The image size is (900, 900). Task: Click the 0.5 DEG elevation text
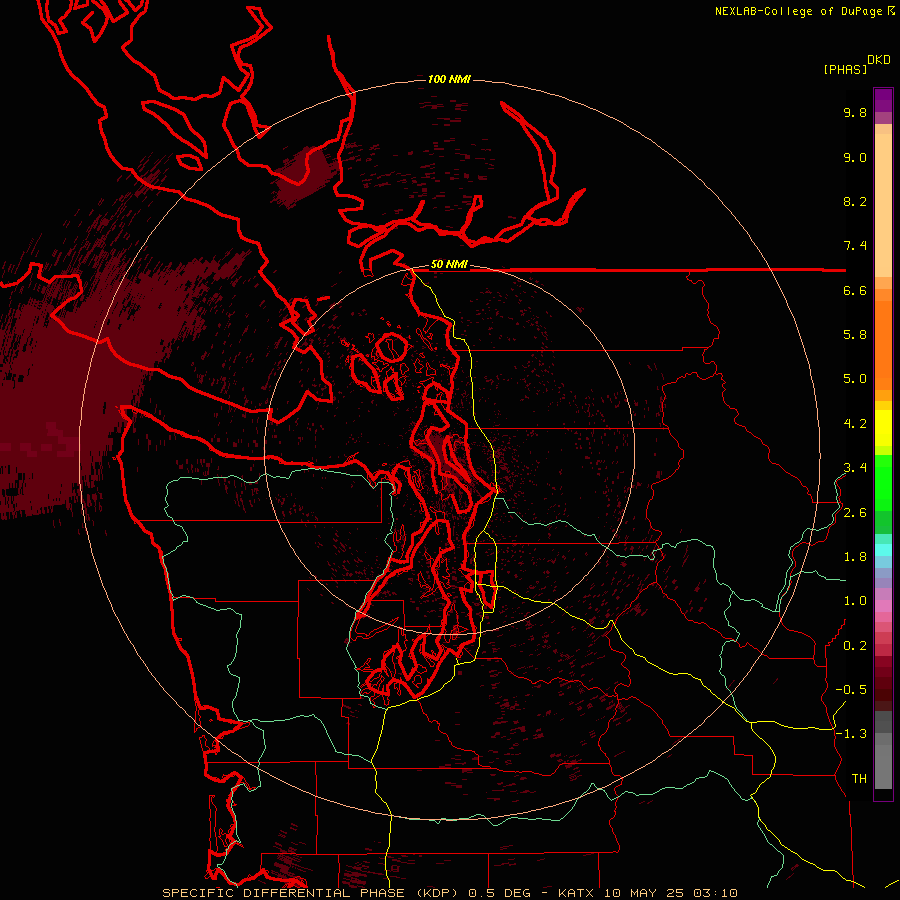point(501,893)
